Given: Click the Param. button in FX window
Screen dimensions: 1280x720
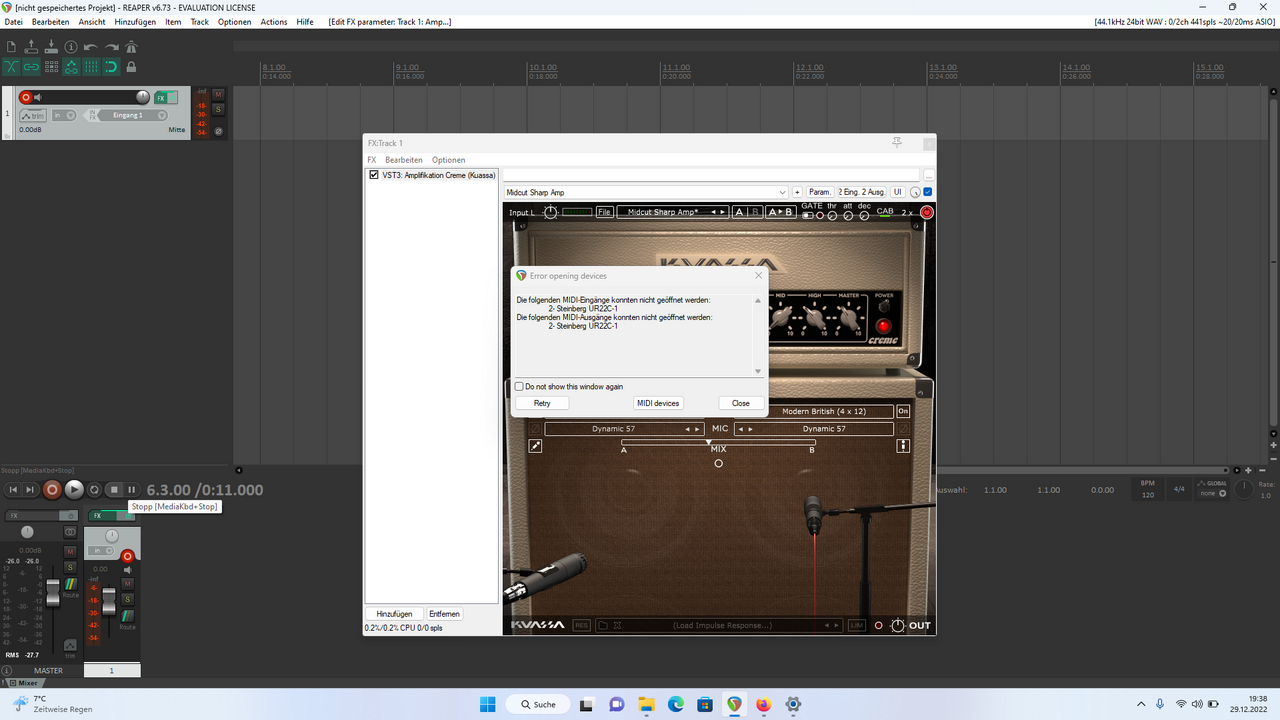Looking at the screenshot, I should tap(820, 192).
